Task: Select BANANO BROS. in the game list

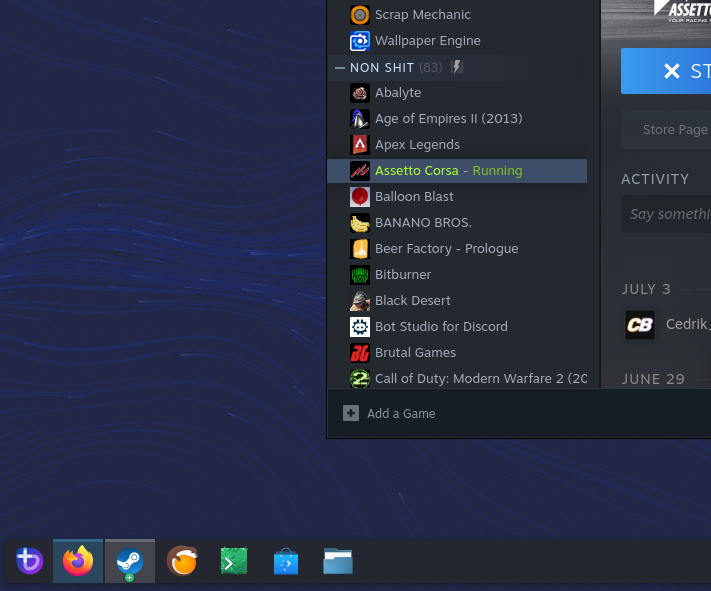Action: point(457,223)
